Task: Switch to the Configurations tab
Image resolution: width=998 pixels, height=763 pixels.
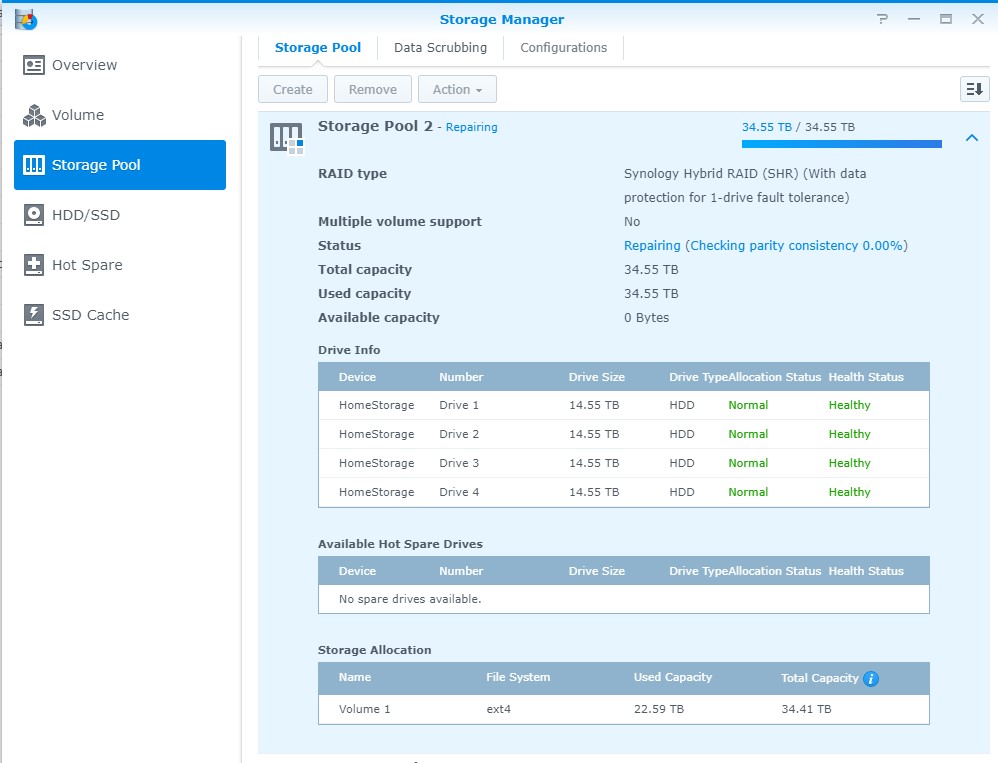Action: (563, 48)
